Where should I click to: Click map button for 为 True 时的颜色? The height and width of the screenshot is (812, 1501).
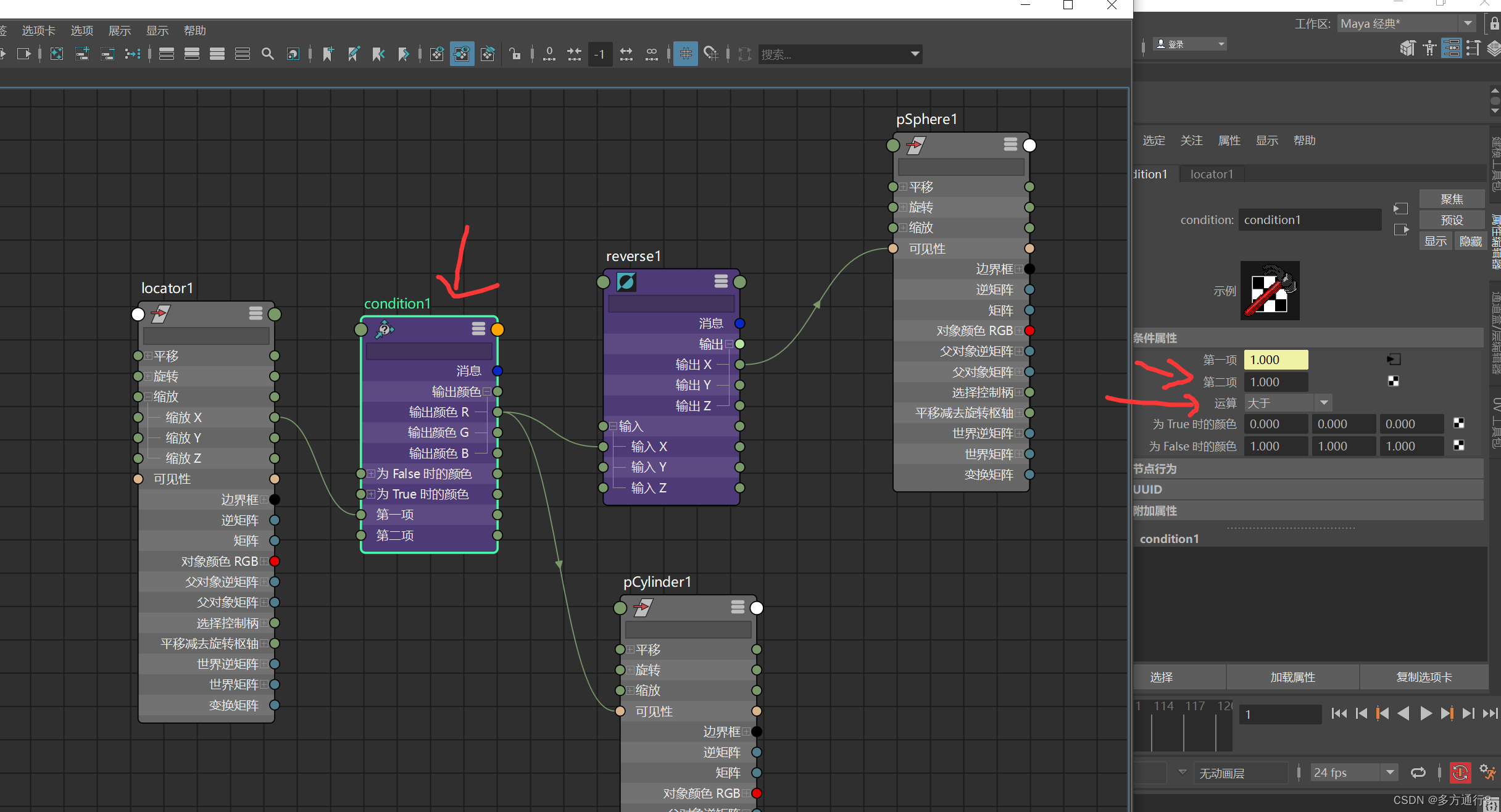[1459, 423]
